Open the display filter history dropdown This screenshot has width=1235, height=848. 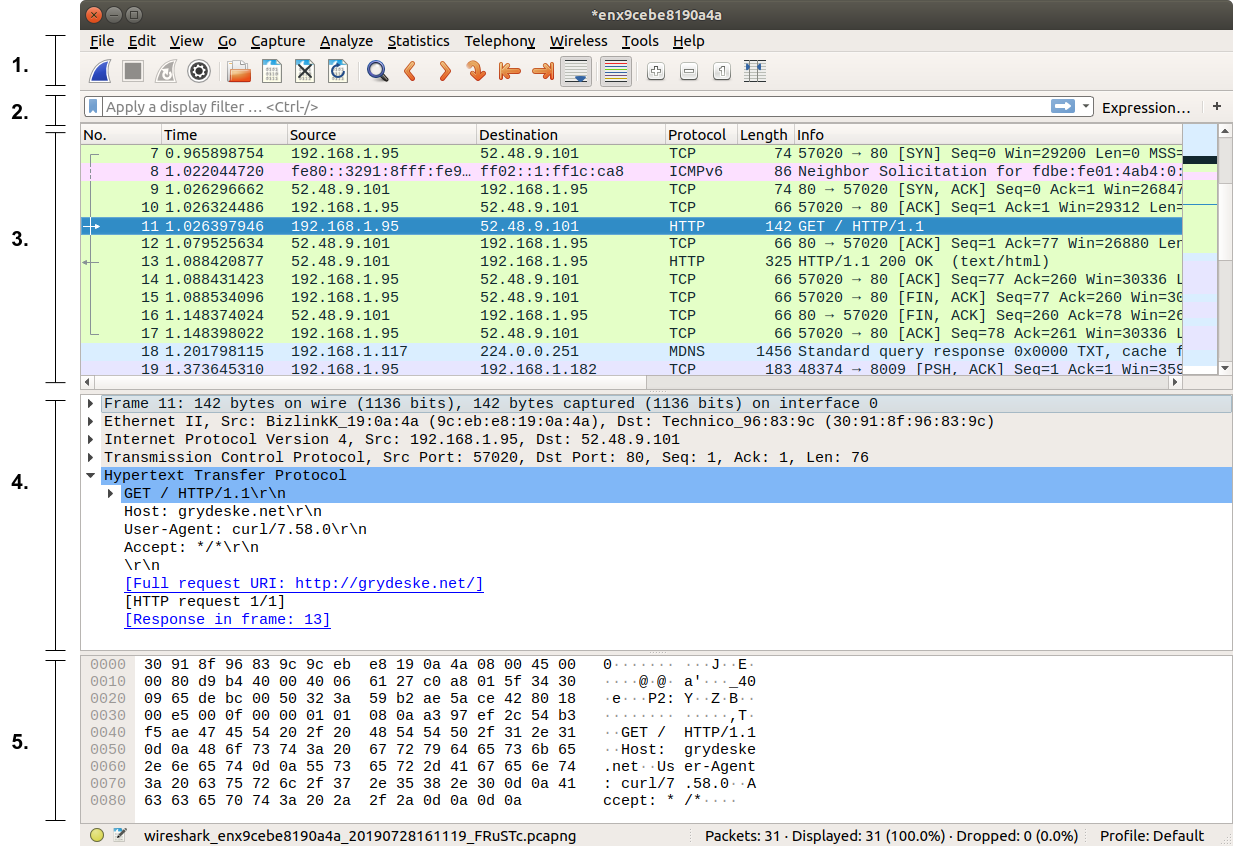point(1087,107)
